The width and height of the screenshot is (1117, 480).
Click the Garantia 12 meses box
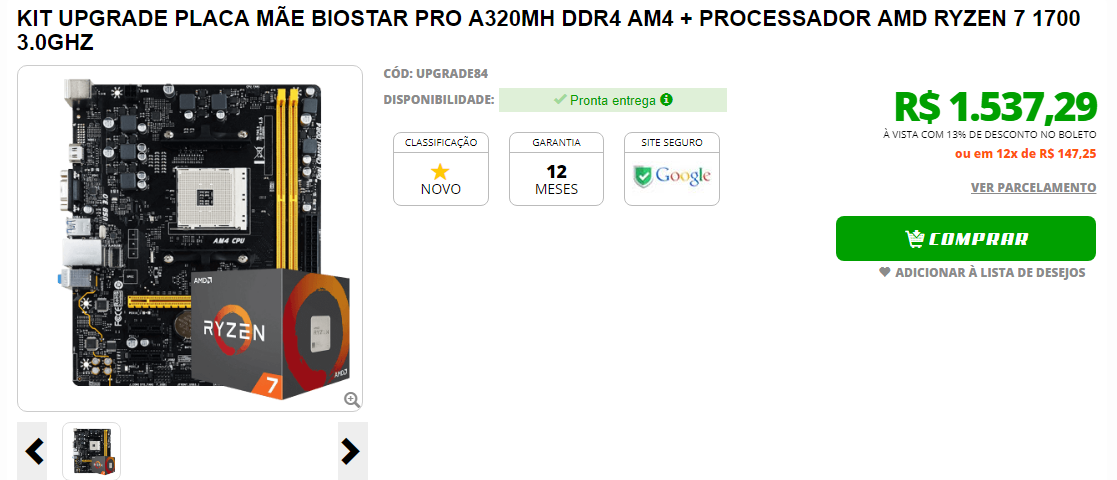click(556, 169)
